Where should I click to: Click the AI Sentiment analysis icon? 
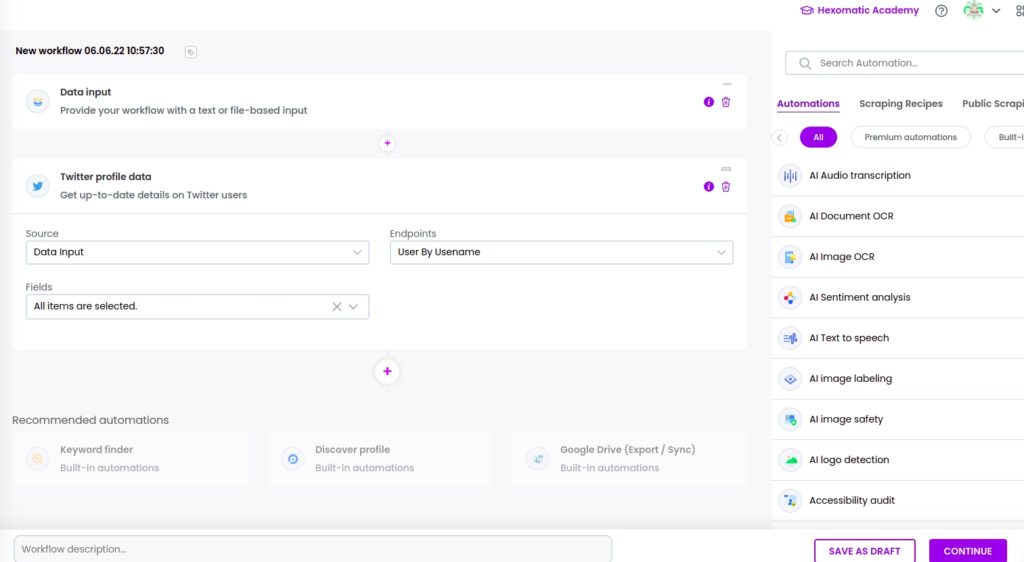(790, 298)
